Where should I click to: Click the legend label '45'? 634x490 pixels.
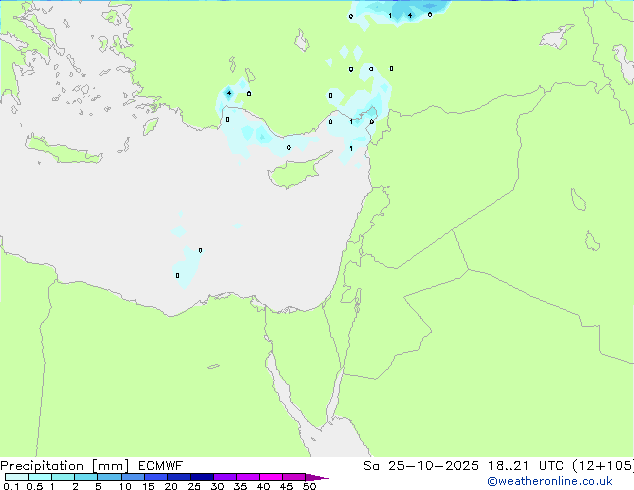[x=286, y=486]
